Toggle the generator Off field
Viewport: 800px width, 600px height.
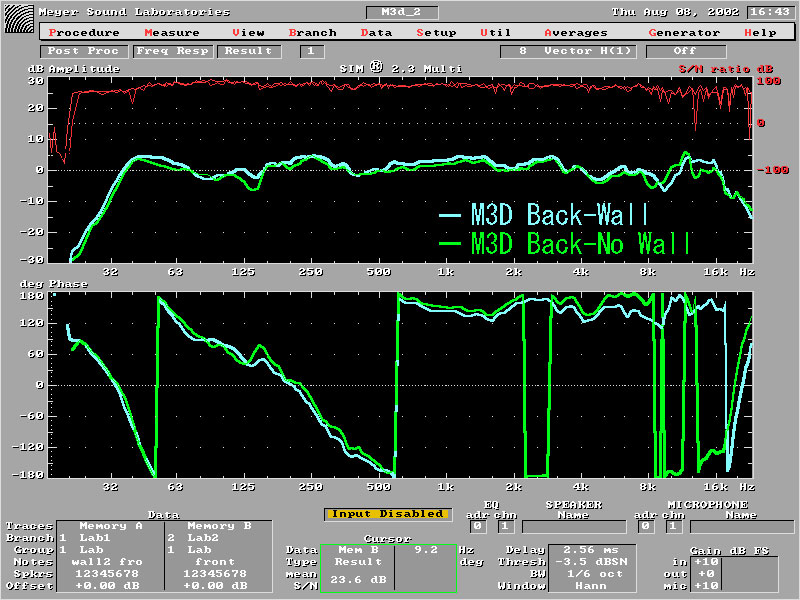685,51
